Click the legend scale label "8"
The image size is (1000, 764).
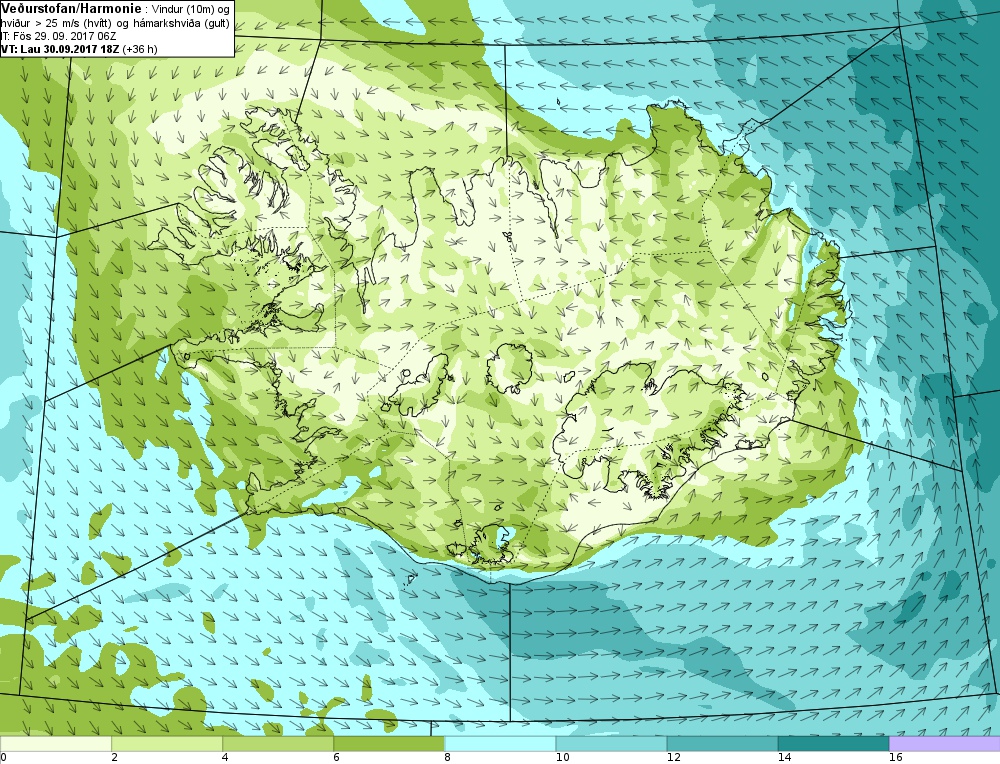click(x=447, y=758)
